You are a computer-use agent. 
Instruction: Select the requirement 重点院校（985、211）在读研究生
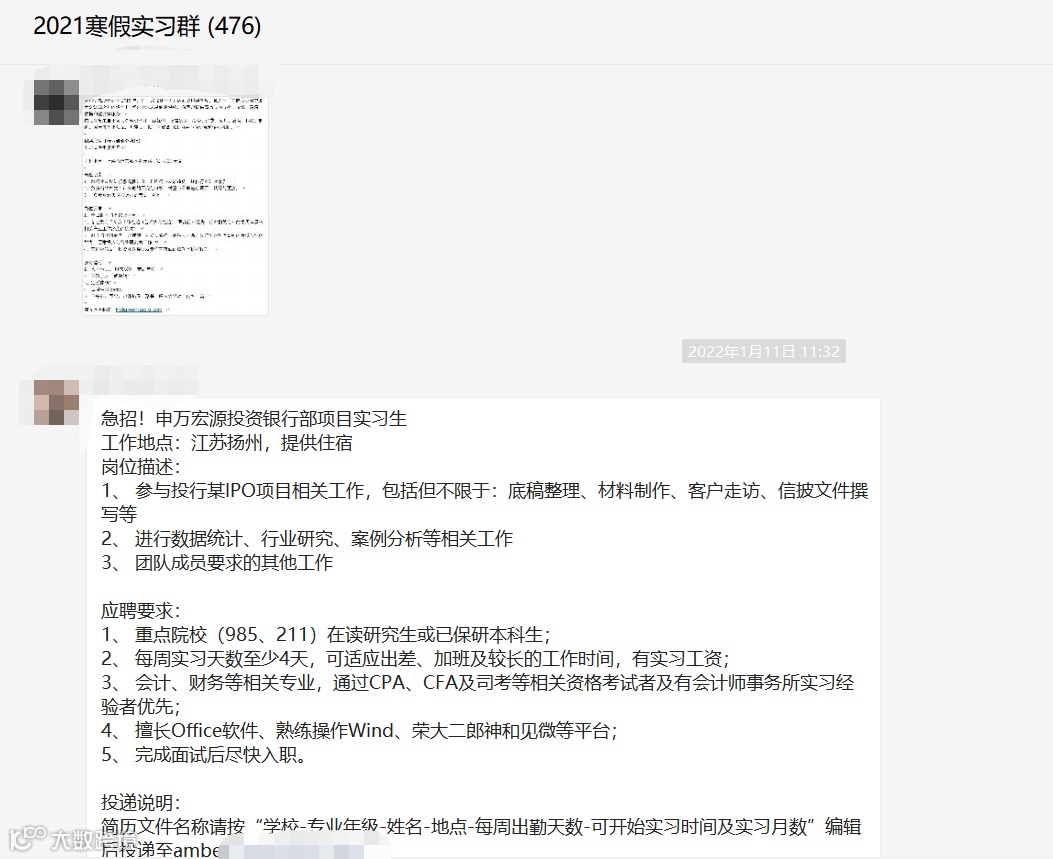326,635
